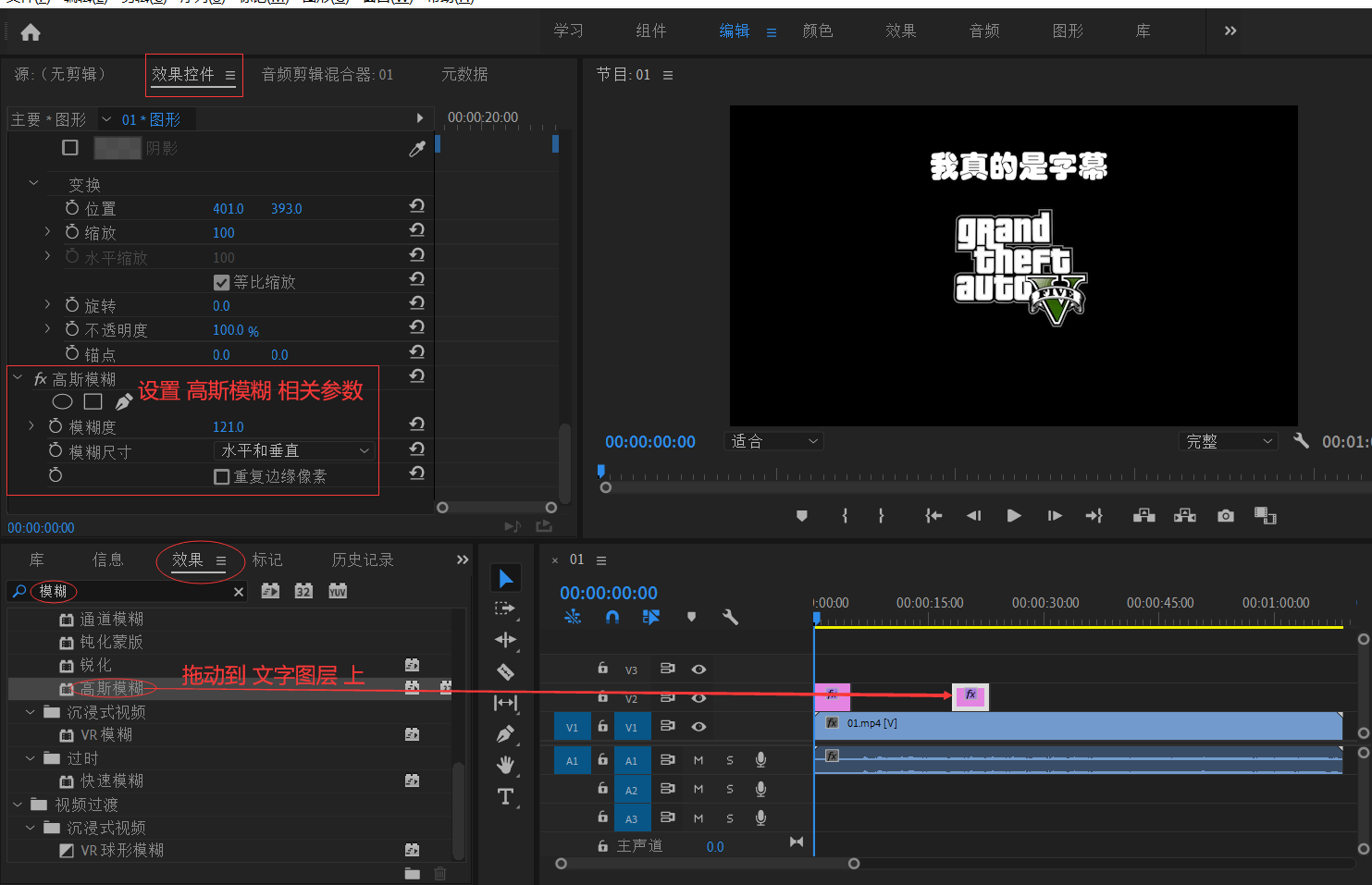Open playback resolution Full dropdown

click(x=1230, y=441)
